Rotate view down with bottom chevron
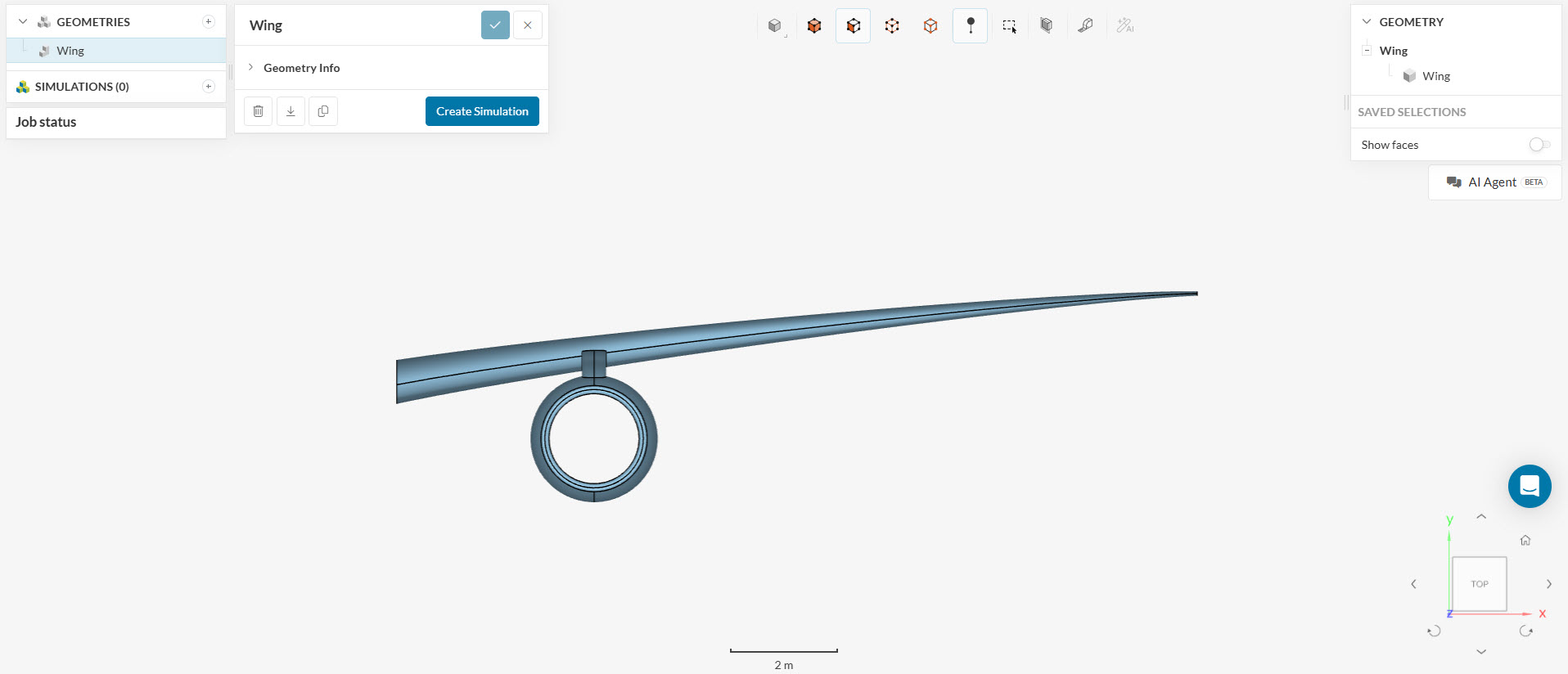Screen dimensions: 1568x674 (x=1481, y=652)
